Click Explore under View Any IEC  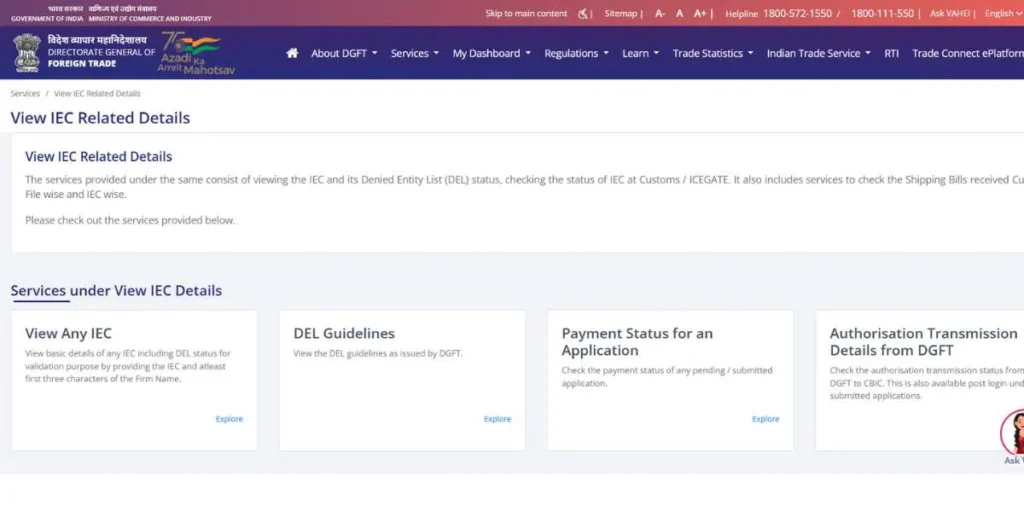pos(229,419)
